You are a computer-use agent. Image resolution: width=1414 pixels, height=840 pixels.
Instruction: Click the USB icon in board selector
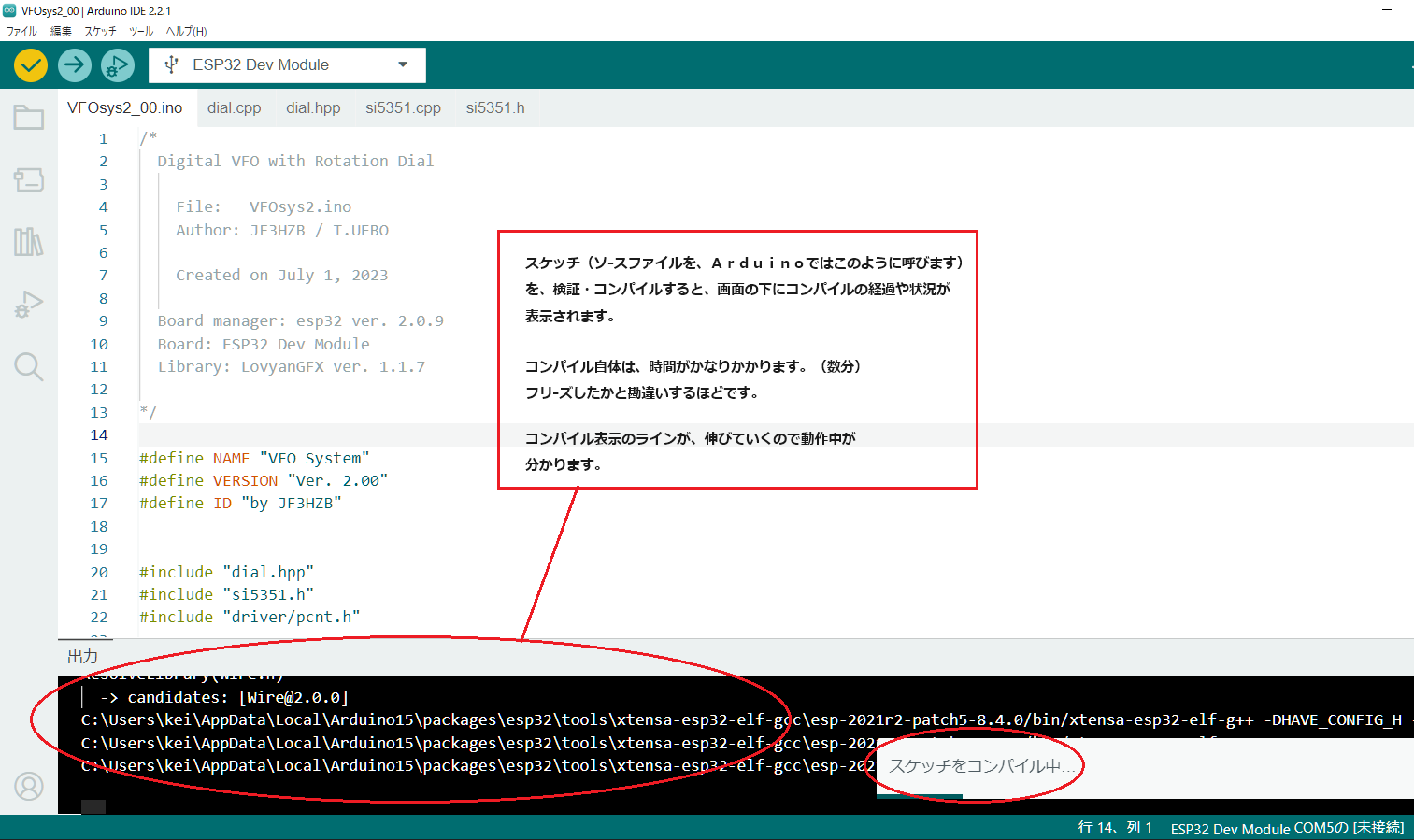(x=172, y=64)
